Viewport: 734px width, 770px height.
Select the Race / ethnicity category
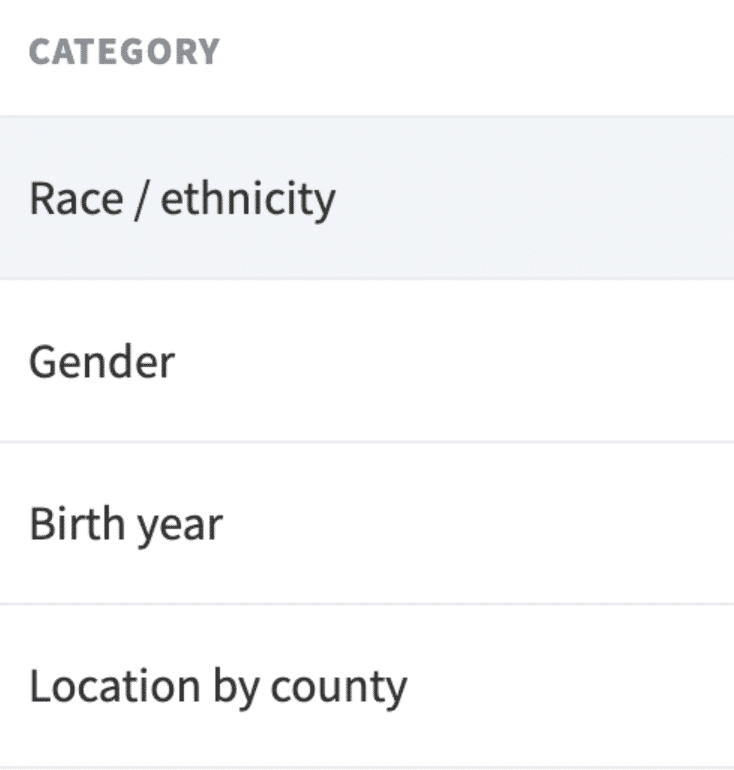pyautogui.click(x=367, y=198)
